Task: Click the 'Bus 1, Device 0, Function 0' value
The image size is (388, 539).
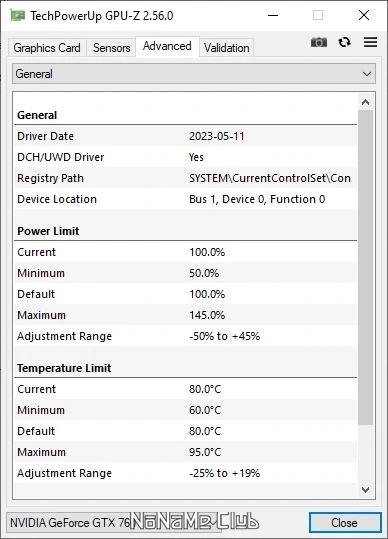Action: (257, 199)
